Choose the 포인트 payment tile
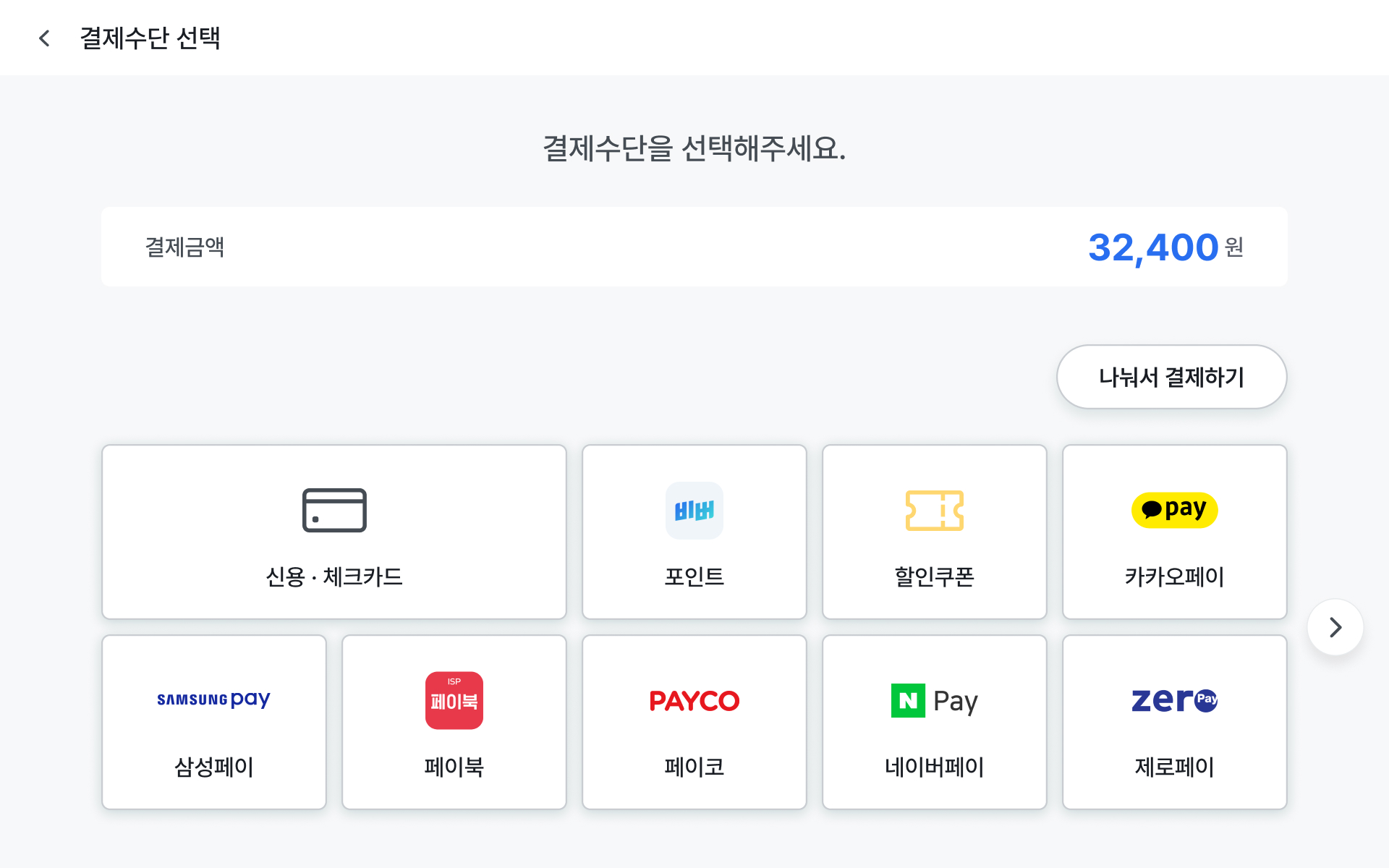1389x868 pixels. click(x=694, y=532)
